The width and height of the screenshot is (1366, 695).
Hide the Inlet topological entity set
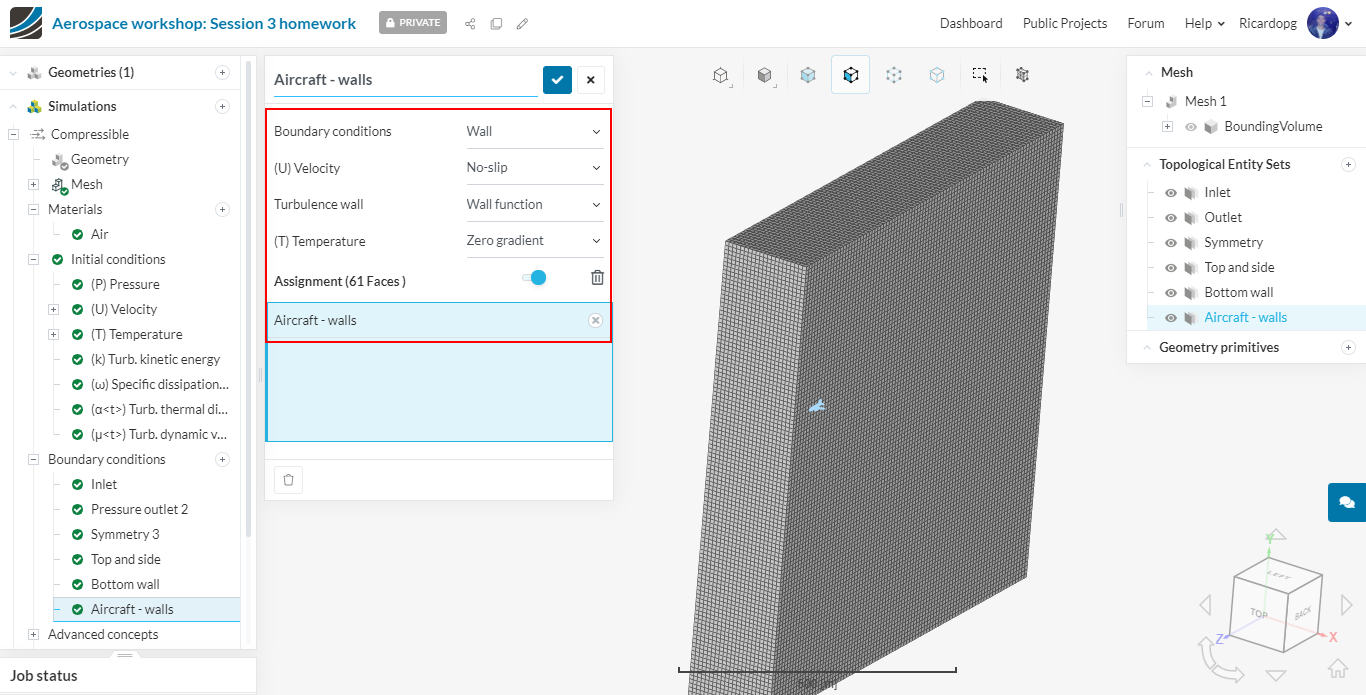coord(1171,193)
